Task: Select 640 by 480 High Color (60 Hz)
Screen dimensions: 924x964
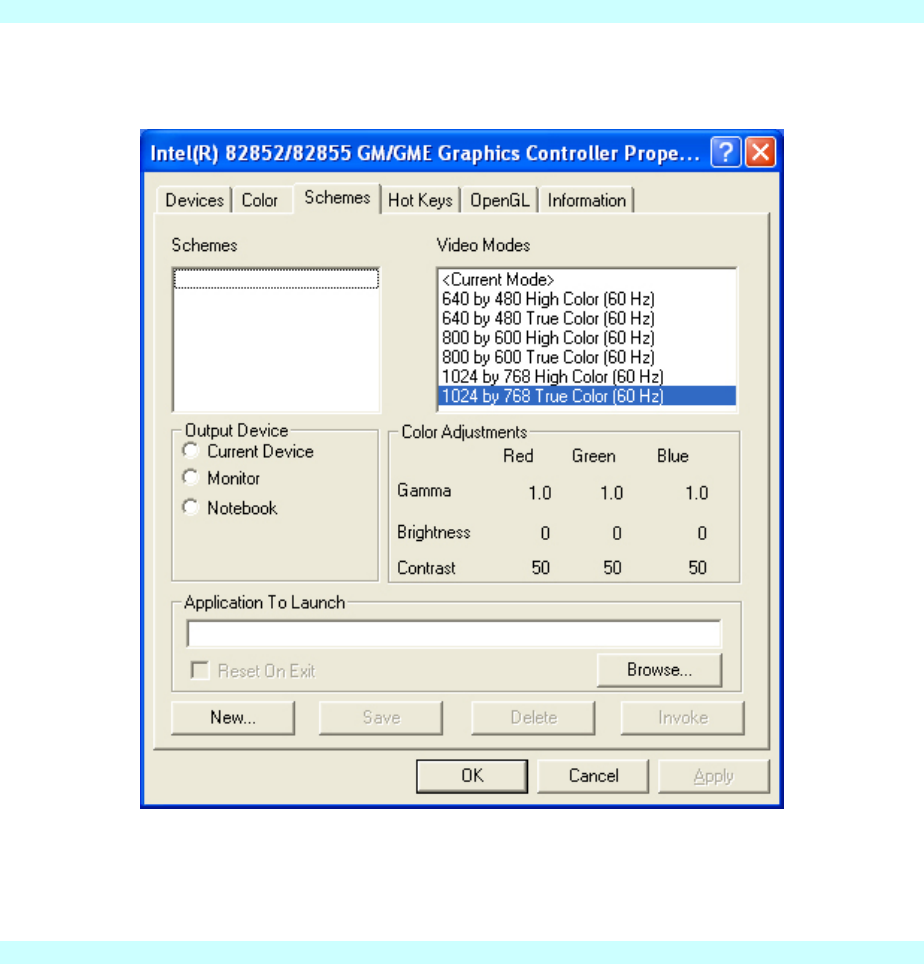Action: click(x=587, y=299)
